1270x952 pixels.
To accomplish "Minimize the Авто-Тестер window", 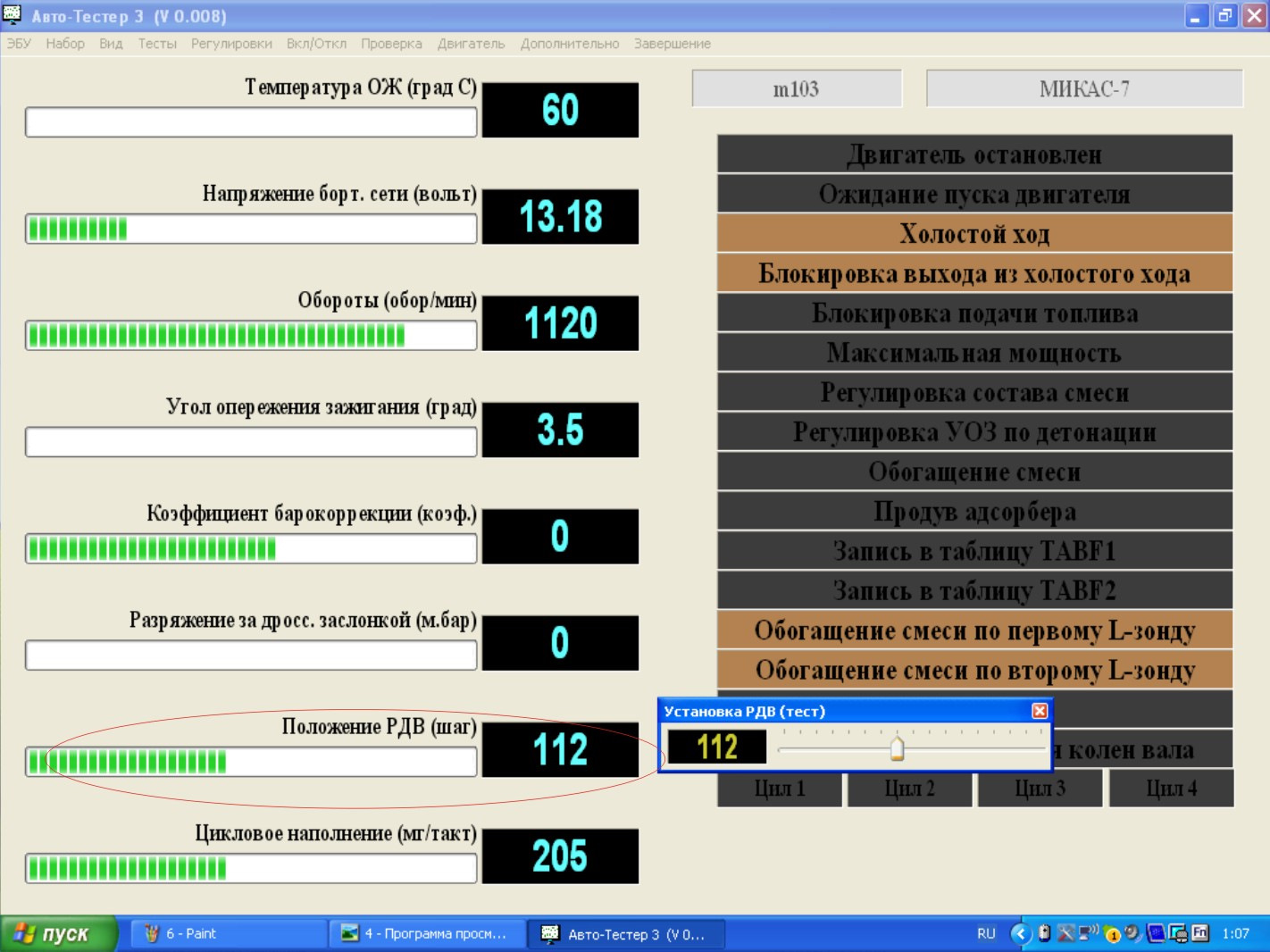I will pos(1197,15).
